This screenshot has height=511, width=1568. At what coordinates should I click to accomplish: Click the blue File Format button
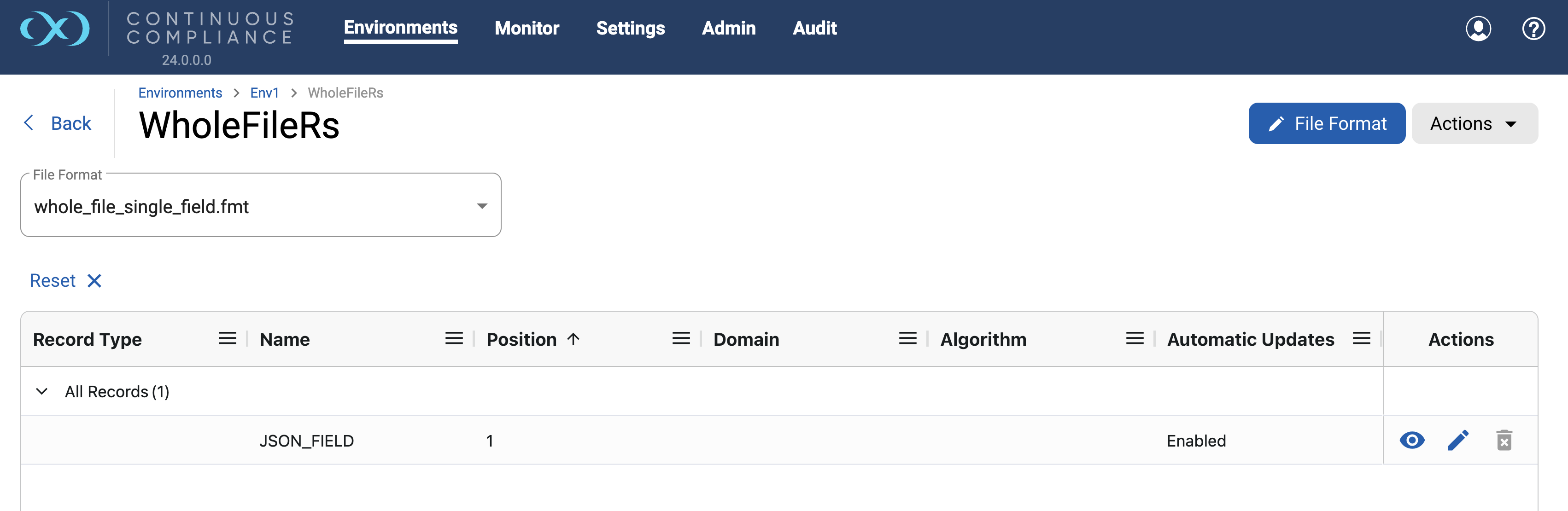(1326, 123)
